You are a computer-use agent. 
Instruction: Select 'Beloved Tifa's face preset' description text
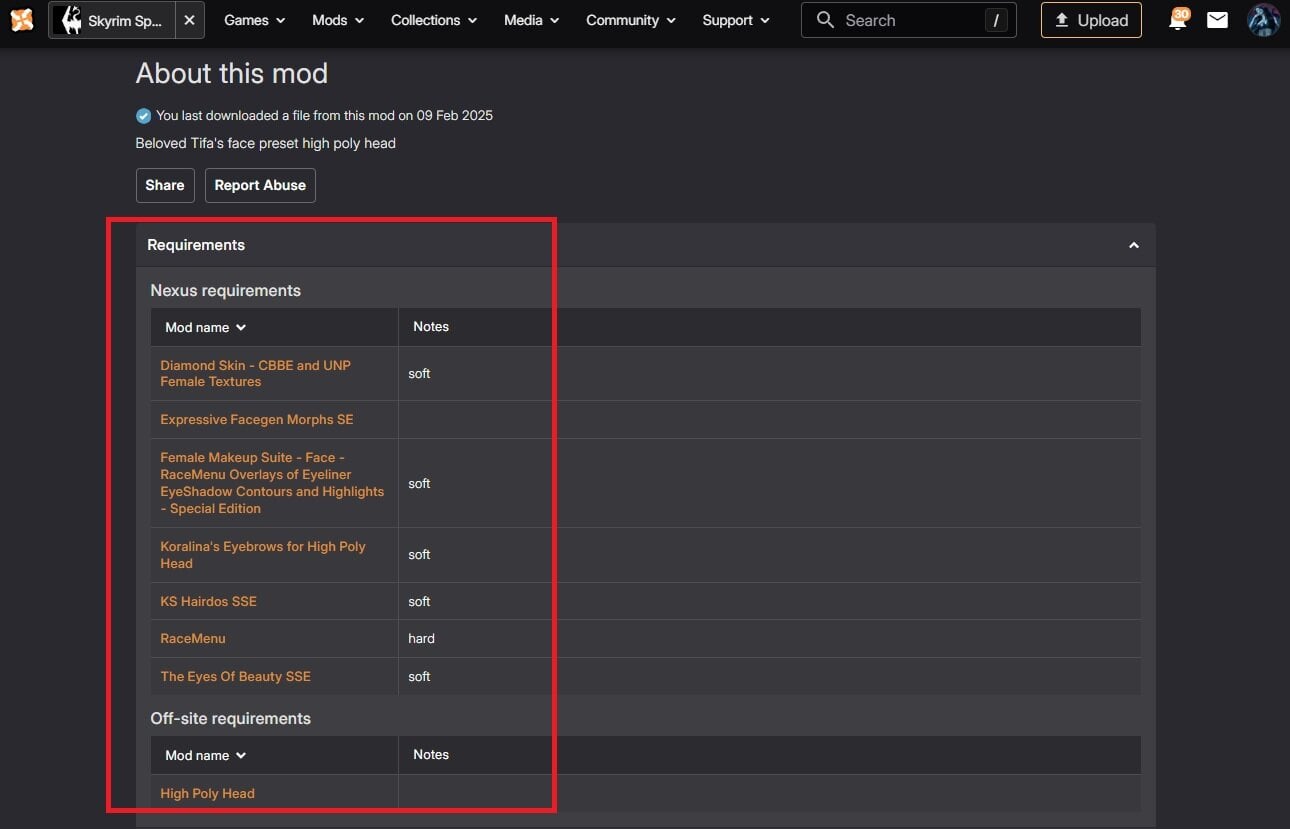tap(266, 143)
